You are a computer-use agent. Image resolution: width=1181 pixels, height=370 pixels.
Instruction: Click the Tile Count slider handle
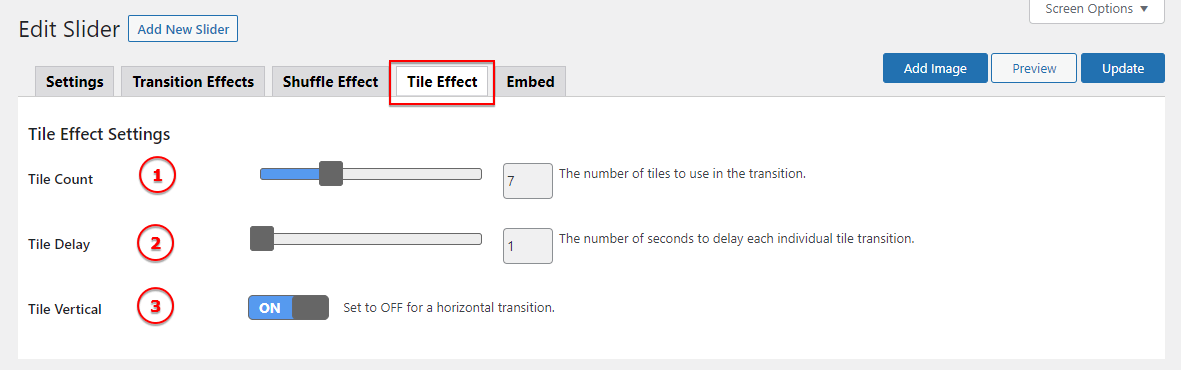(331, 173)
